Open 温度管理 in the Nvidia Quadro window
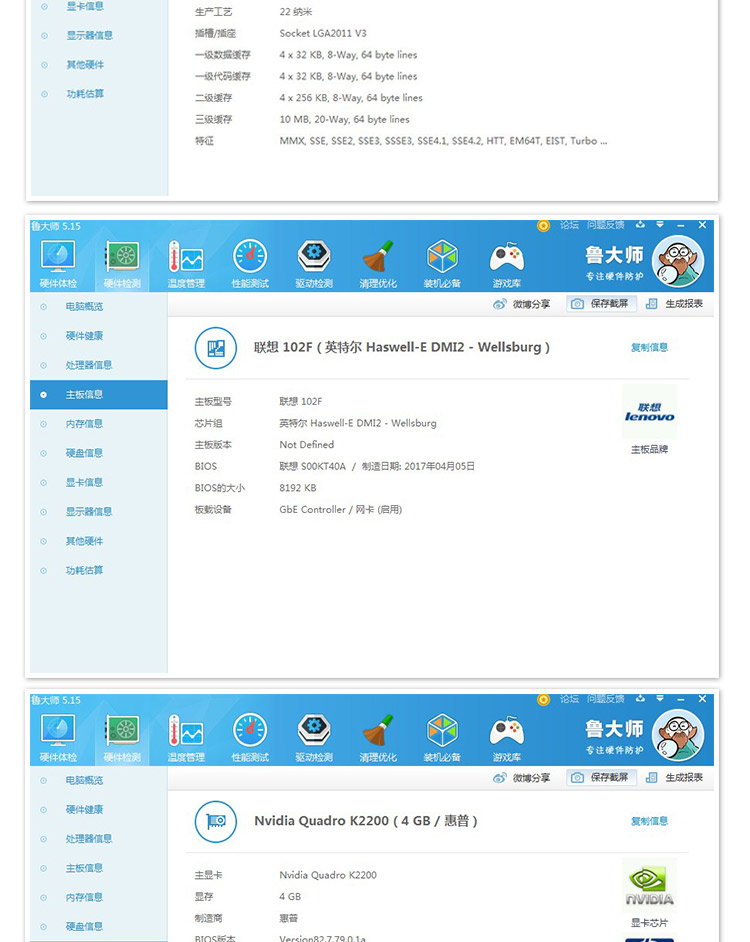The image size is (750, 942). coord(186,738)
